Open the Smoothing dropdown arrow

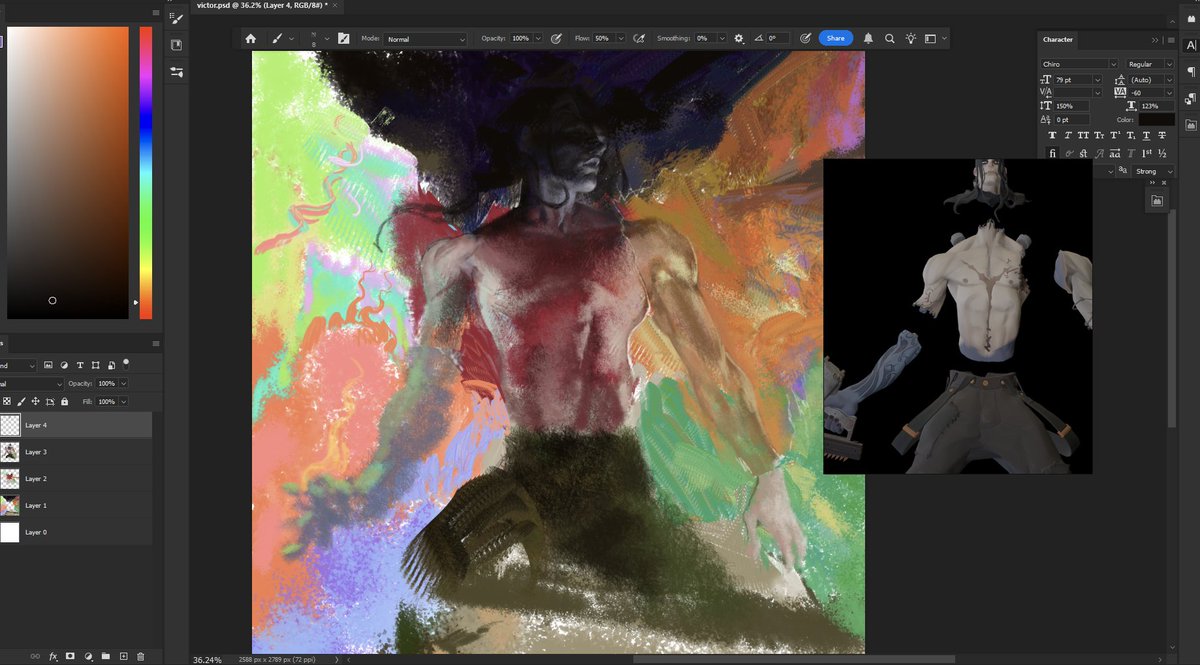click(x=722, y=39)
